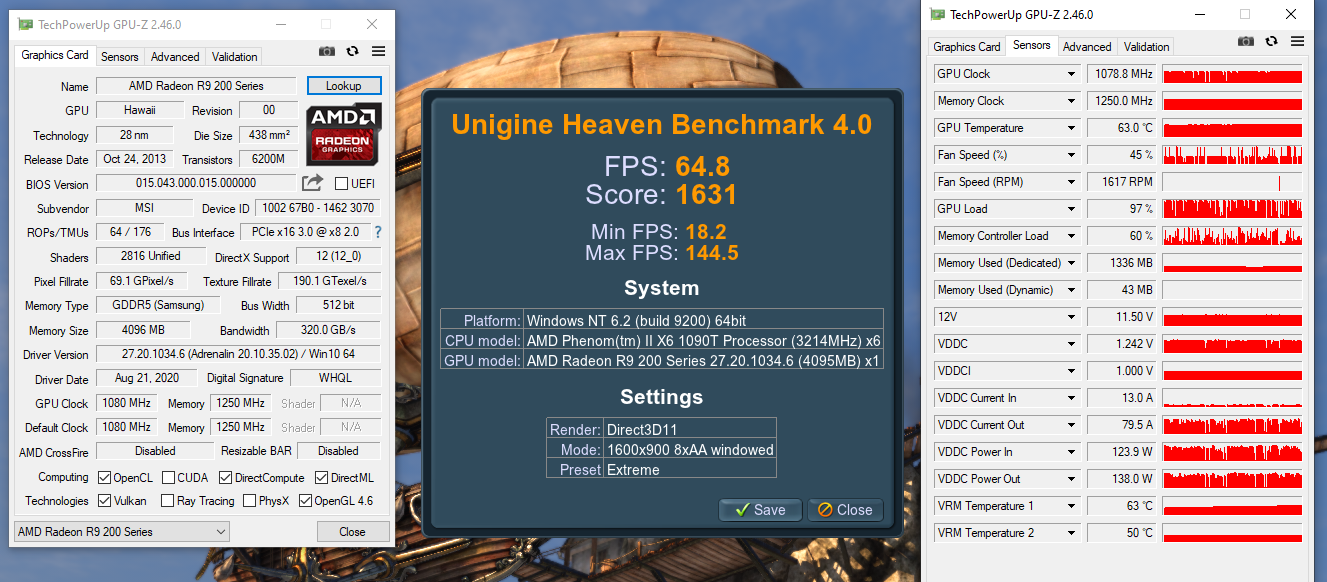The height and width of the screenshot is (582, 1327).
Task: Open hamburger menu in Sensors window
Action: pyautogui.click(x=1297, y=41)
